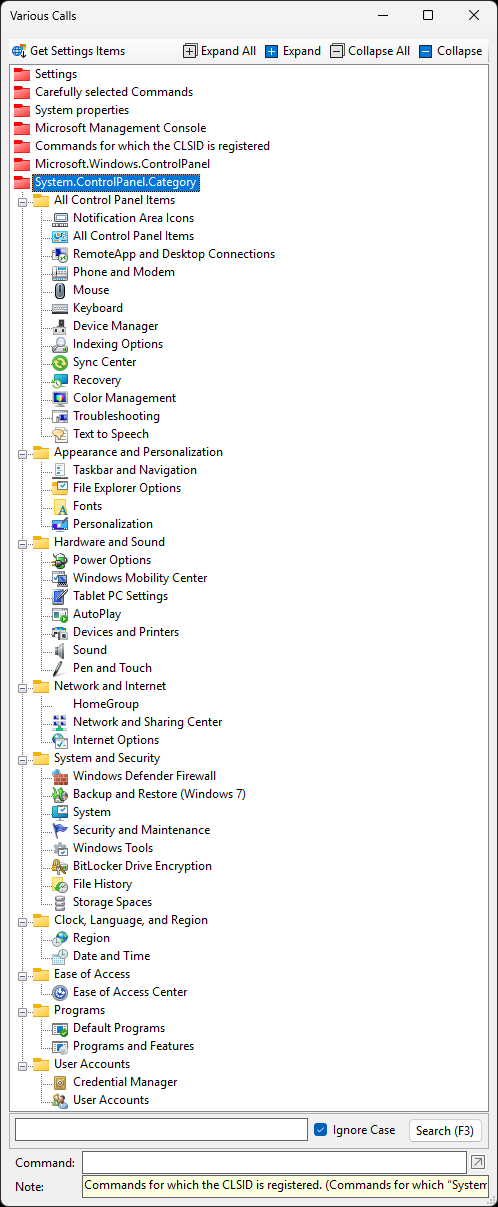Click the RemoteApp and Desktop Connections icon

tap(60, 254)
